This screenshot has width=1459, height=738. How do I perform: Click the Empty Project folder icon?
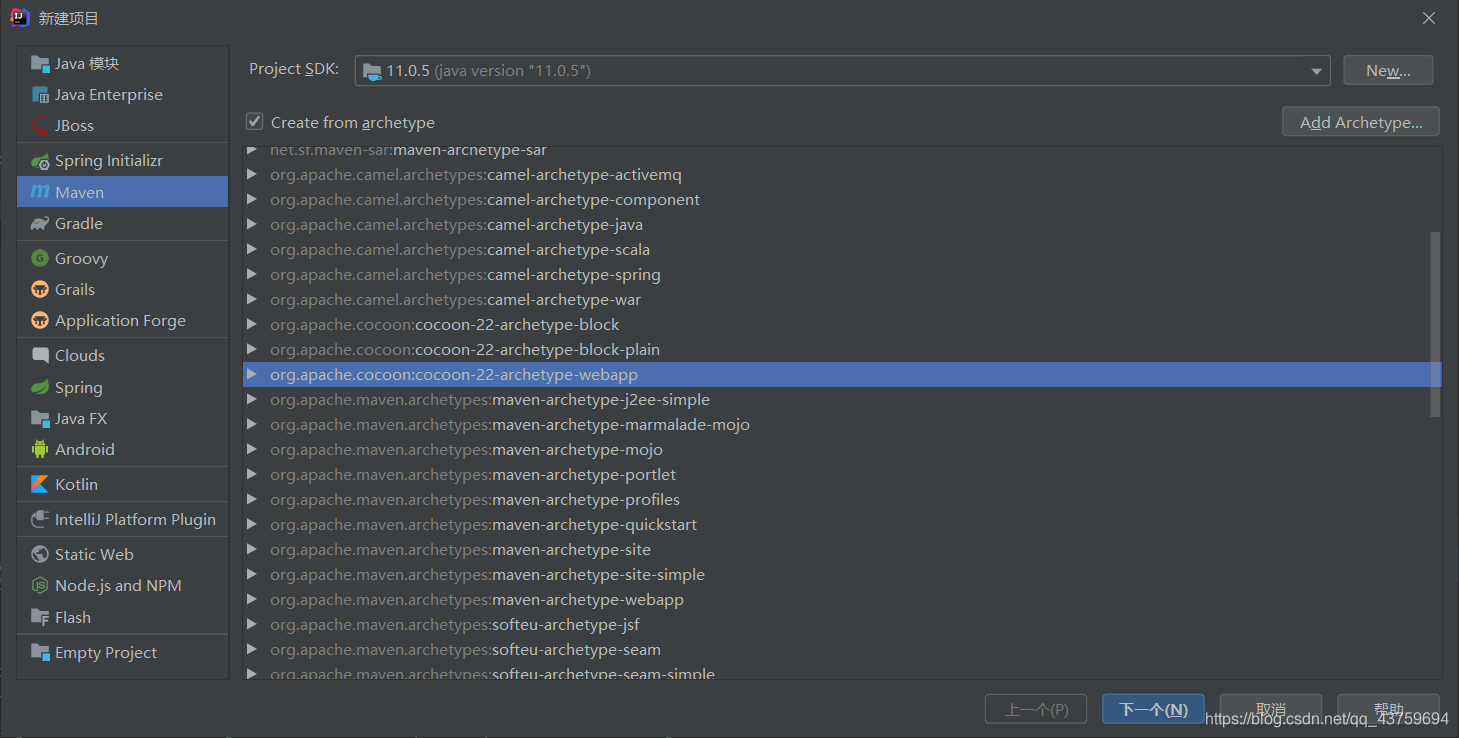click(x=40, y=653)
